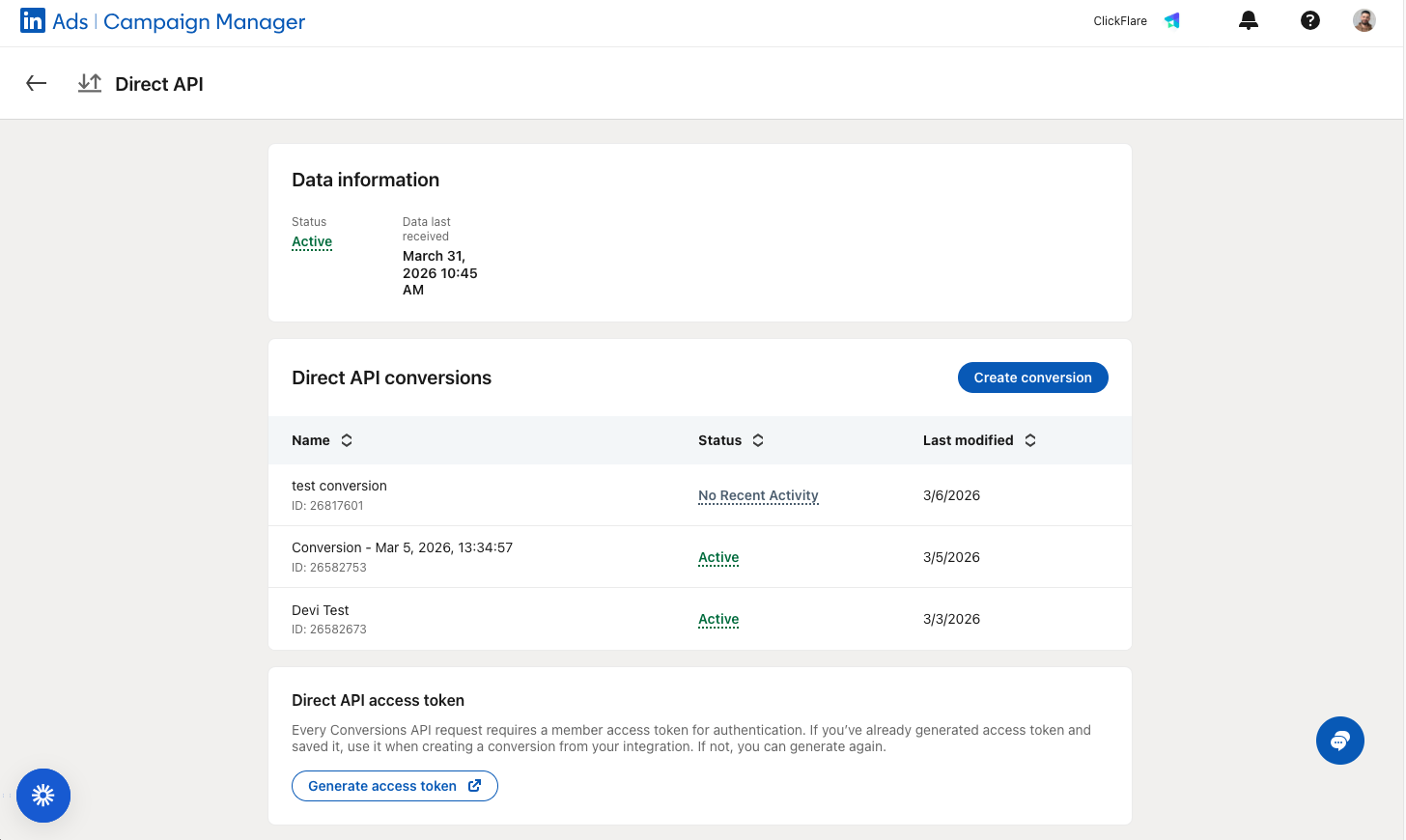The image size is (1406, 840).
Task: Click the Campaign Manager title link
Action: (204, 22)
